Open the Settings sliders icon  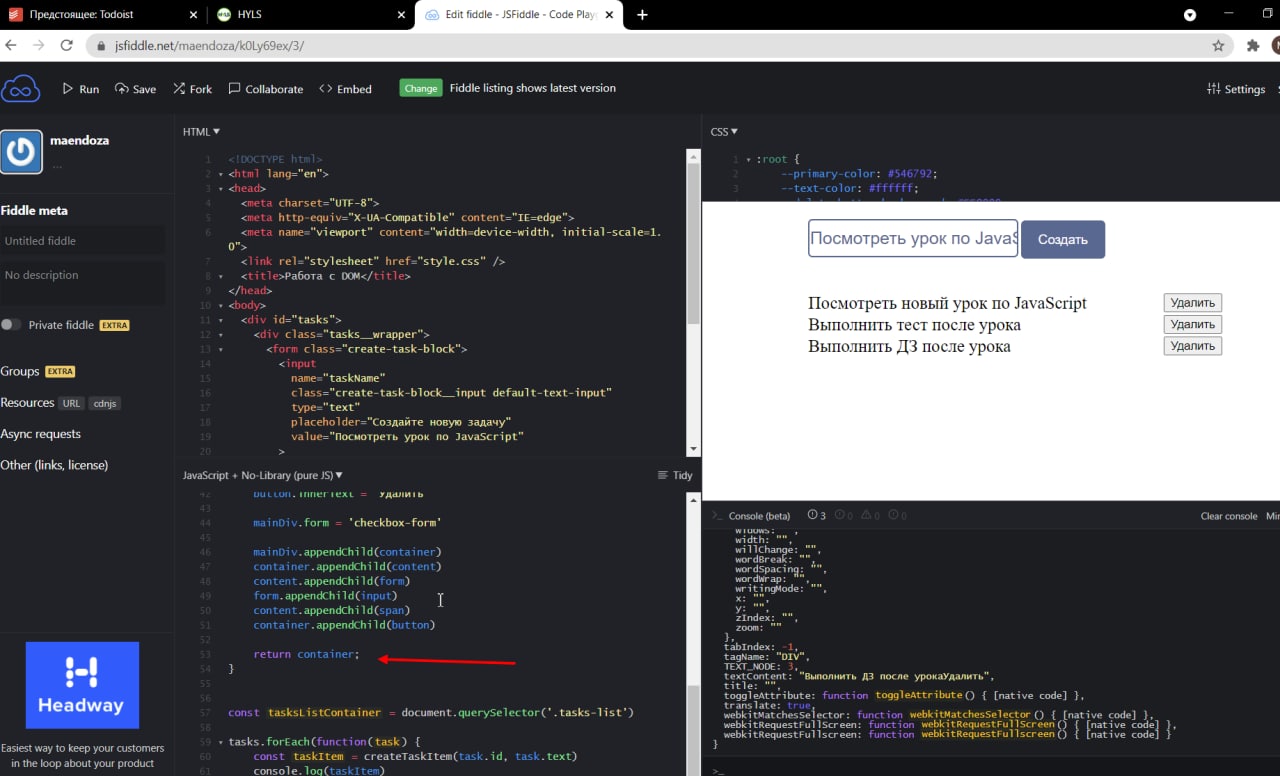coord(1214,89)
